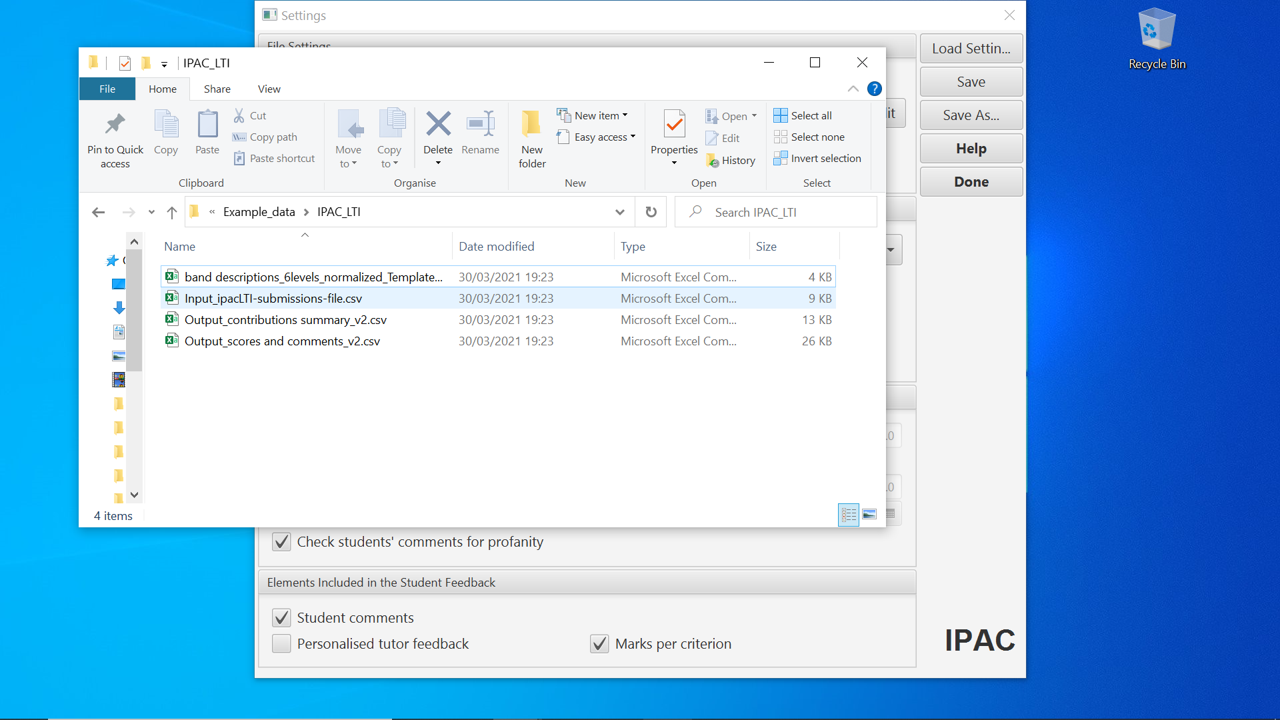
Task: Go up one folder level
Action: 172,212
